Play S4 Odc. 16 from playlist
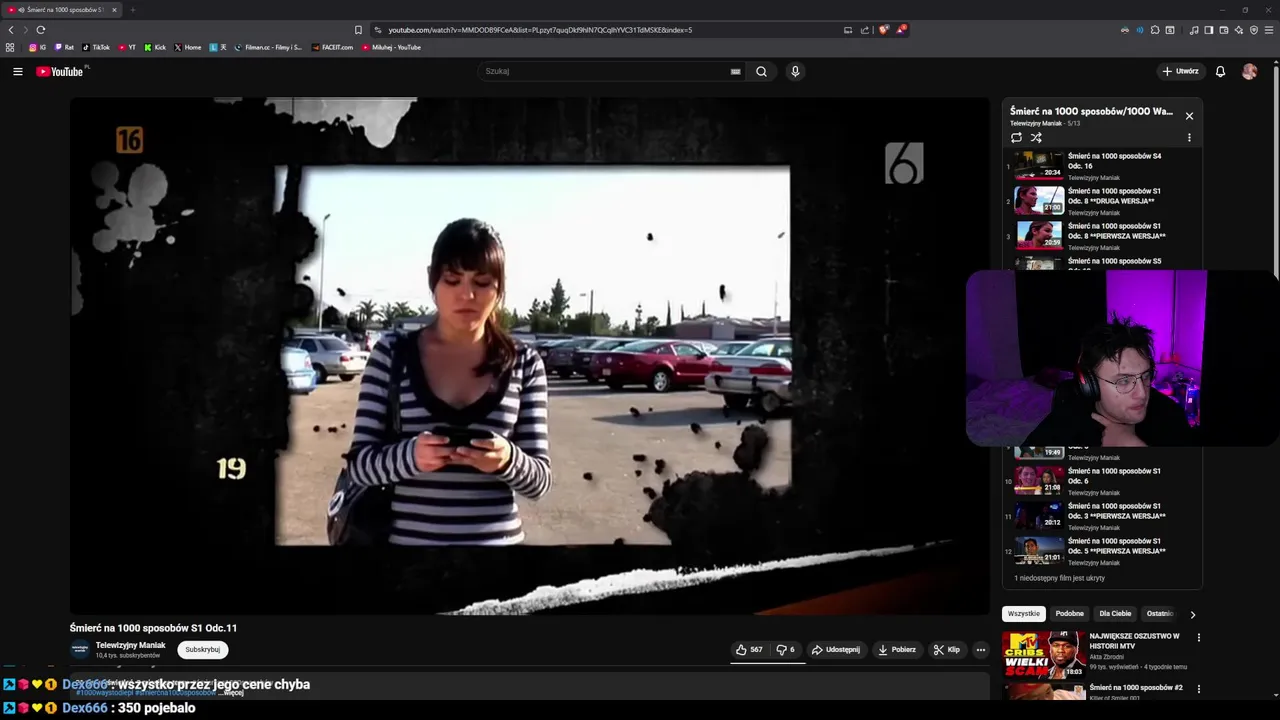Viewport: 1280px width, 720px height. pyautogui.click(x=1103, y=165)
